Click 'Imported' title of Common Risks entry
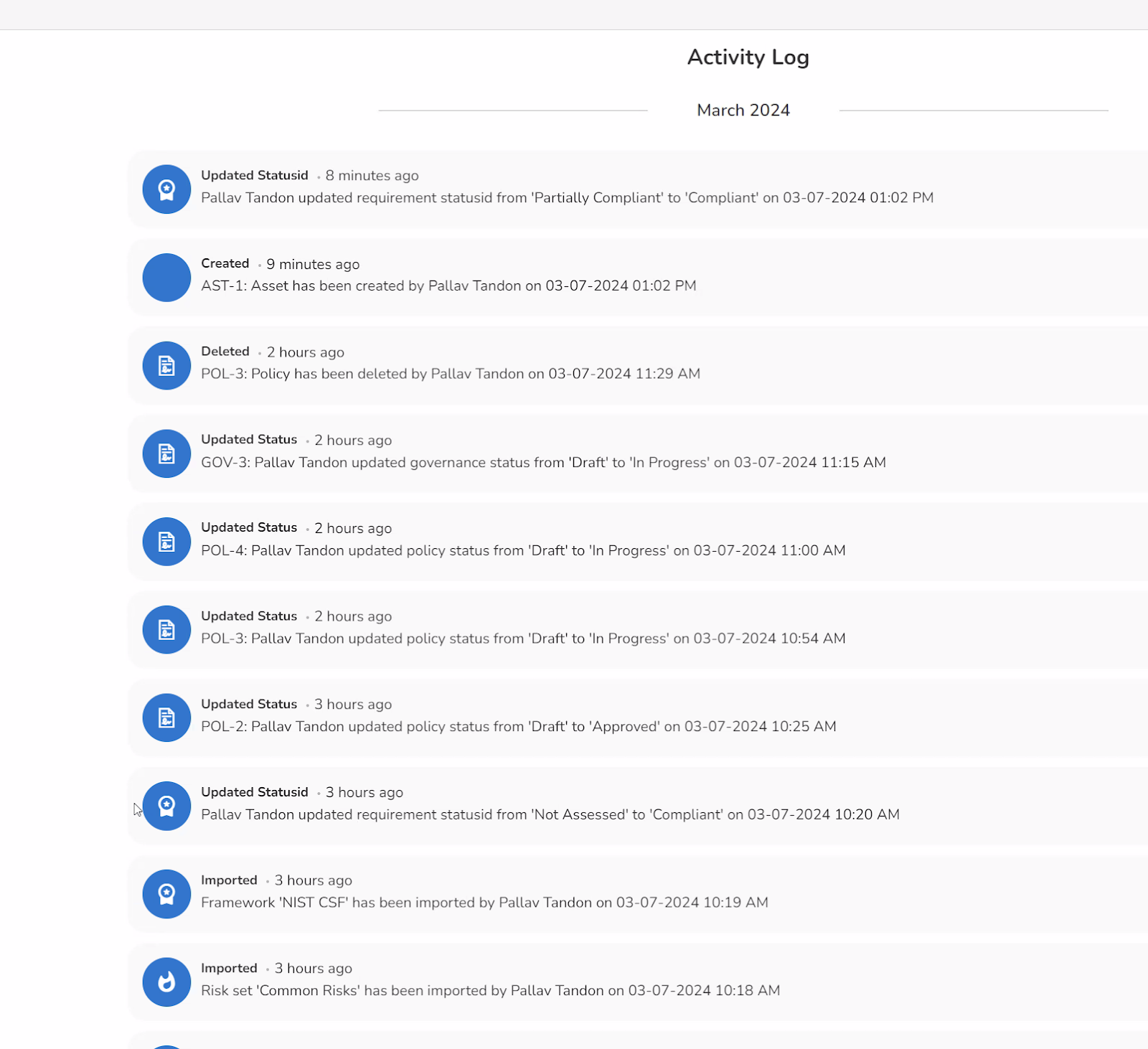This screenshot has height=1049, width=1148. coord(229,968)
